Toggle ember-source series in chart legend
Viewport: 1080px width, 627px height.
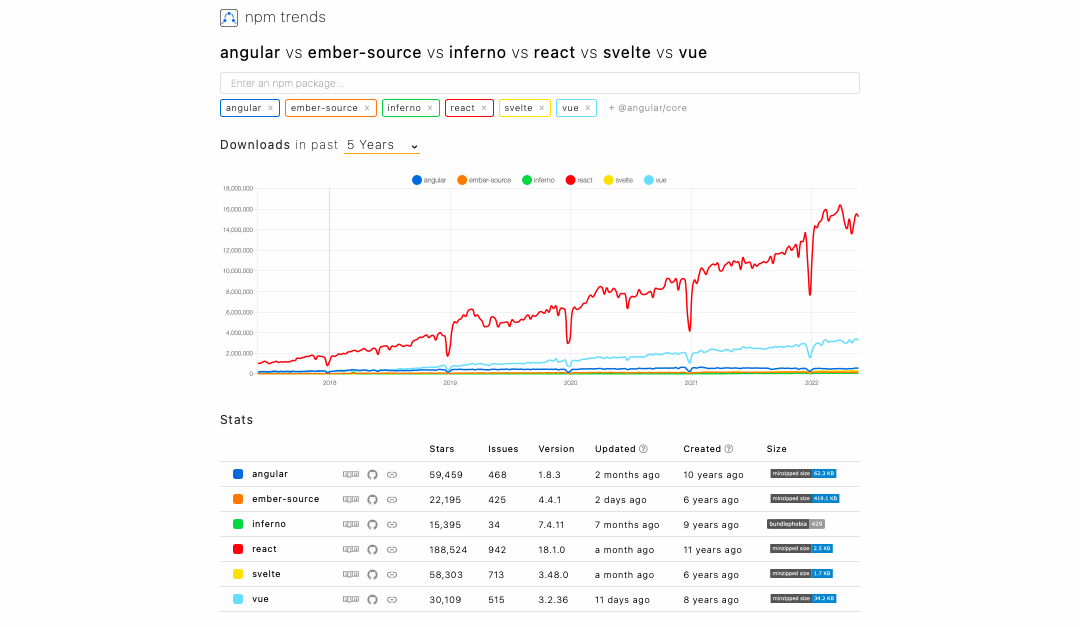tap(484, 180)
